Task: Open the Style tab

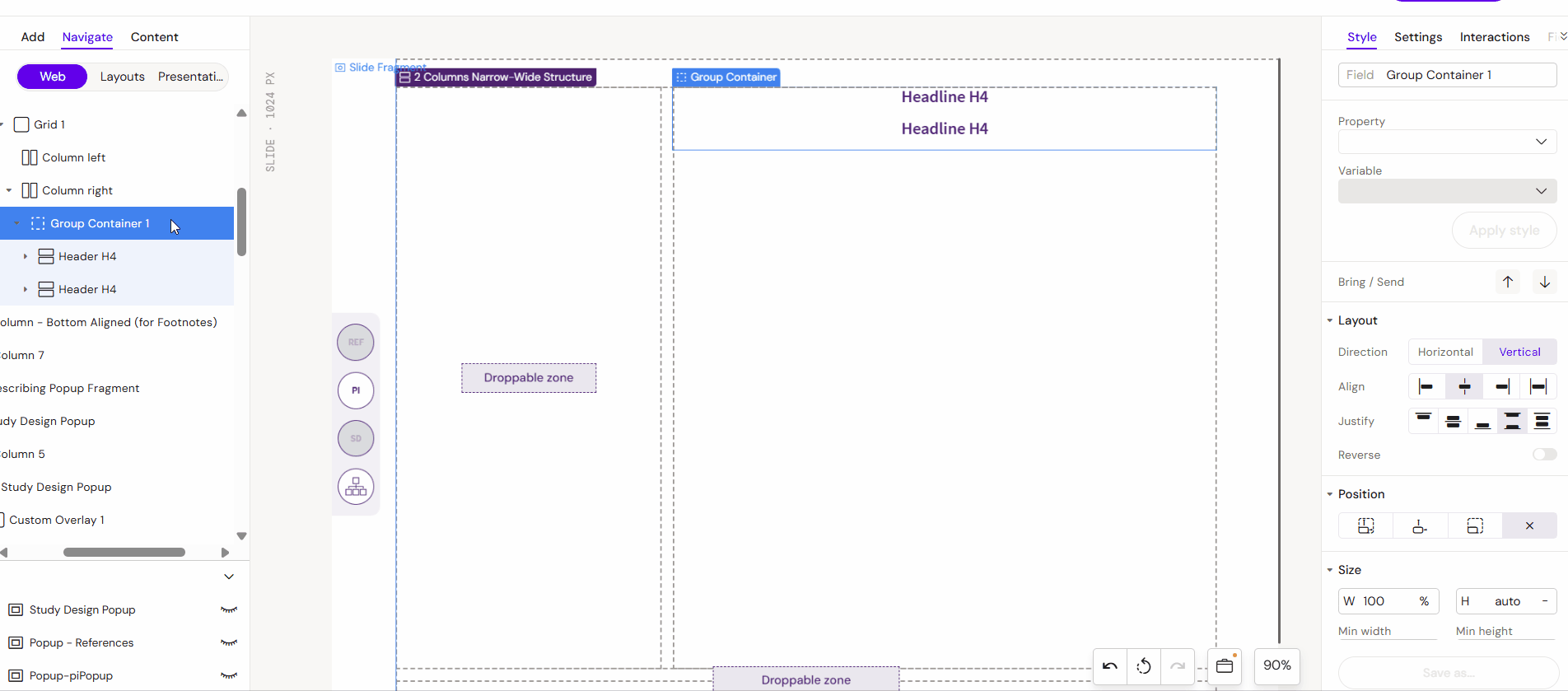Action: 1362,37
